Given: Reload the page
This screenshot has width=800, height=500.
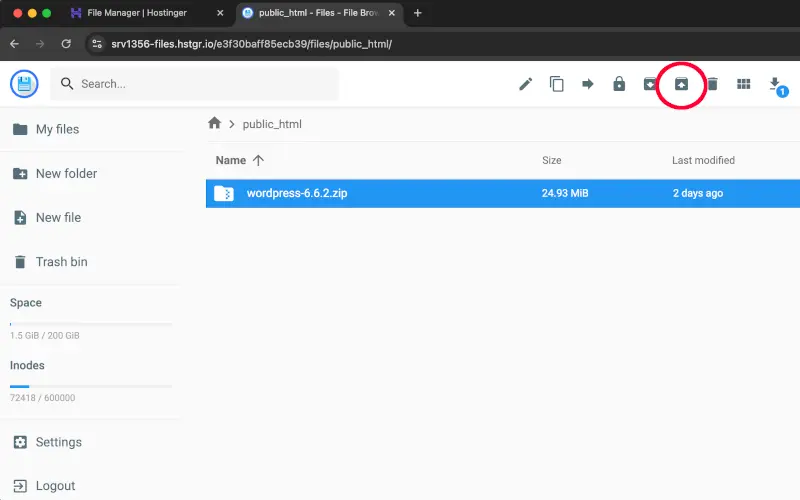Looking at the screenshot, I should click(66, 44).
